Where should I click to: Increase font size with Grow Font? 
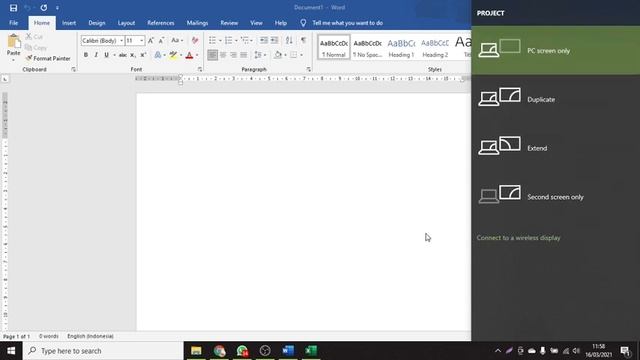(151, 40)
